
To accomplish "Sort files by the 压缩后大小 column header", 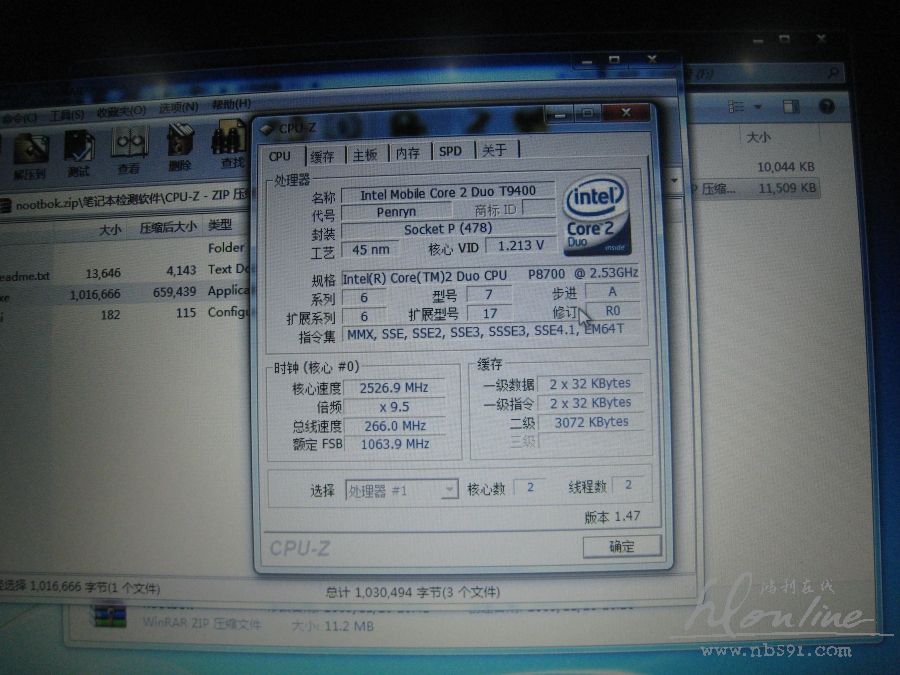I will 167,228.
